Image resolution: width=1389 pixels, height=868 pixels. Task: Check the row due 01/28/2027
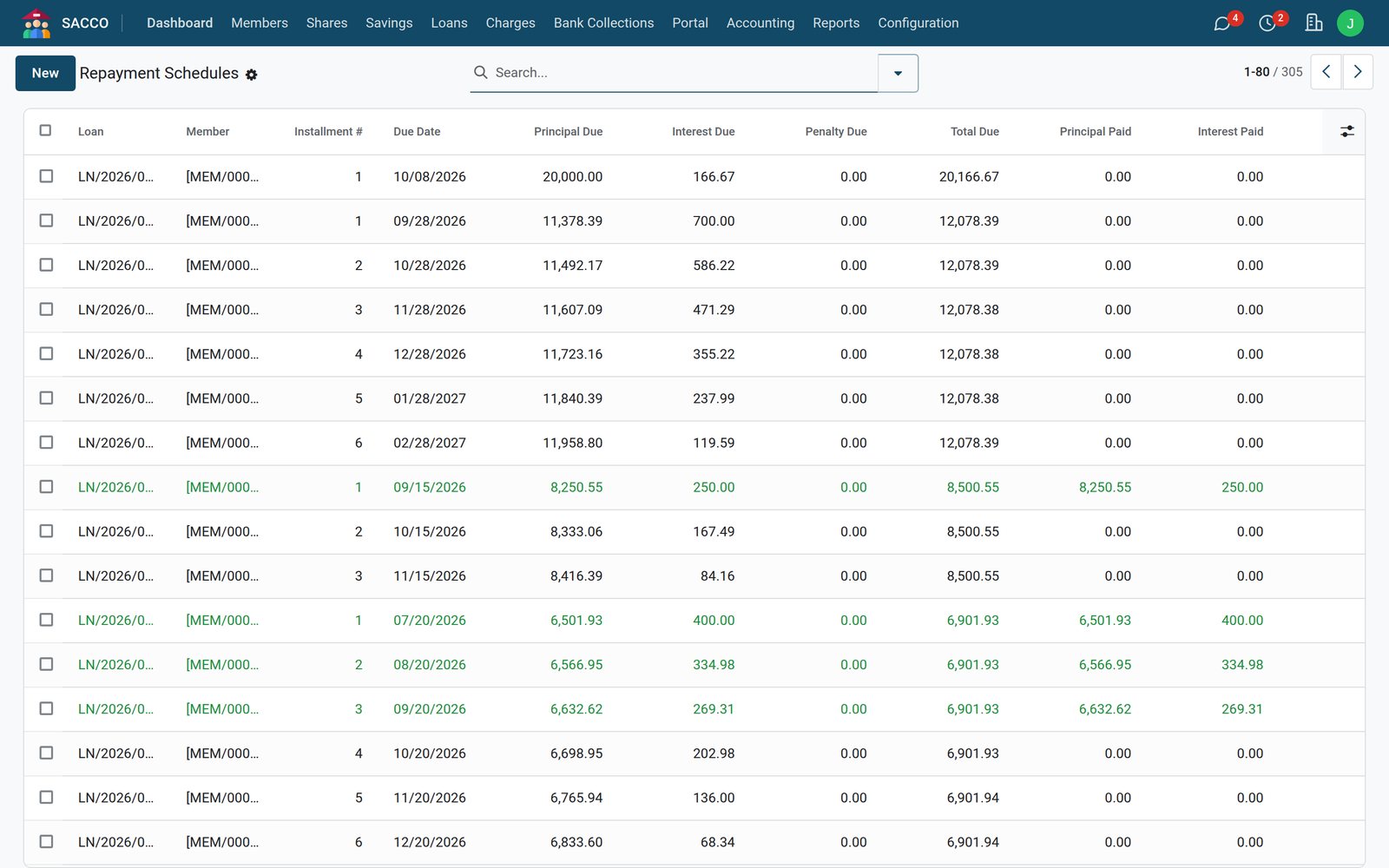(x=46, y=398)
